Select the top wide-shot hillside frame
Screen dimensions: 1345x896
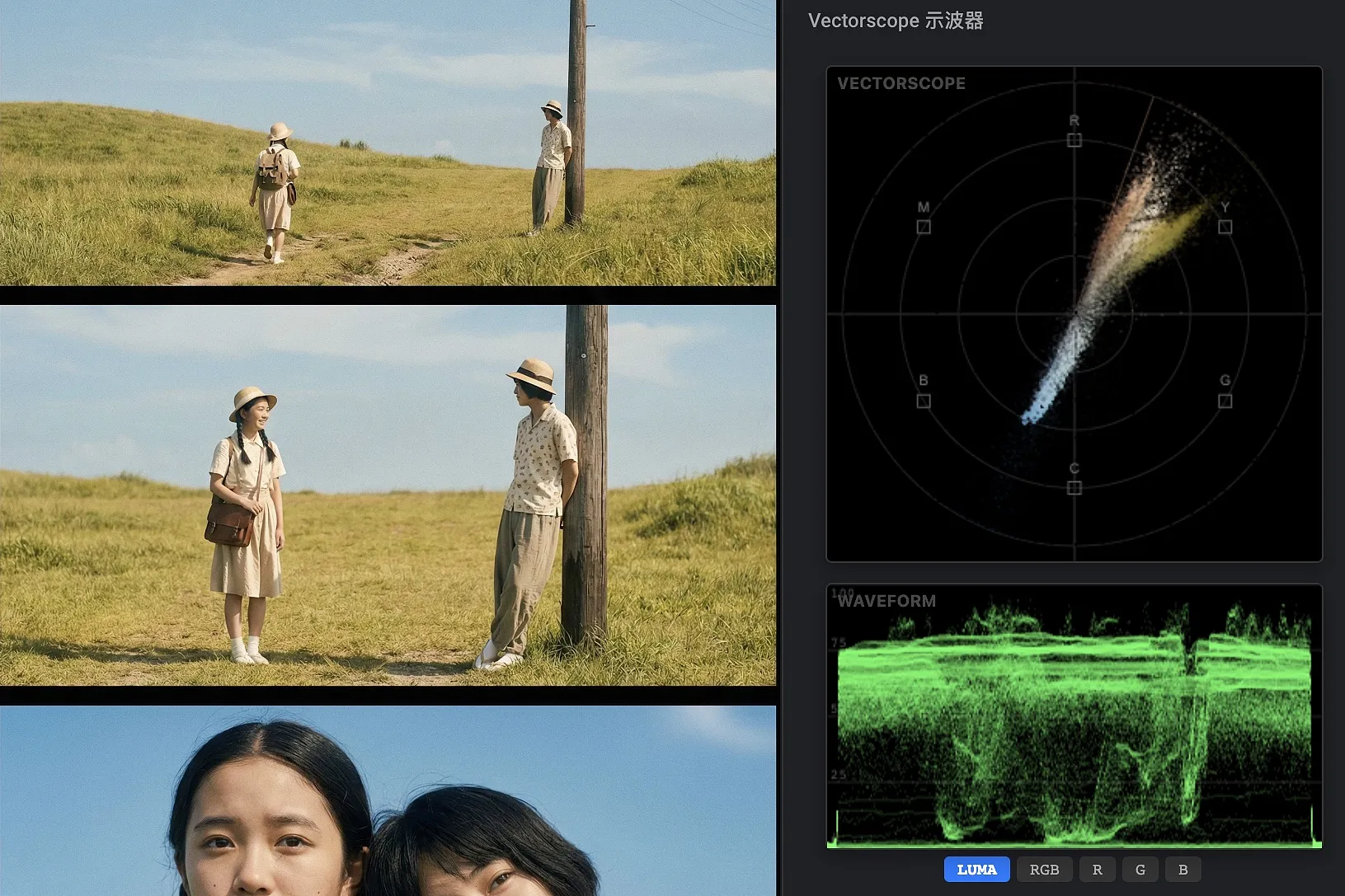388,143
